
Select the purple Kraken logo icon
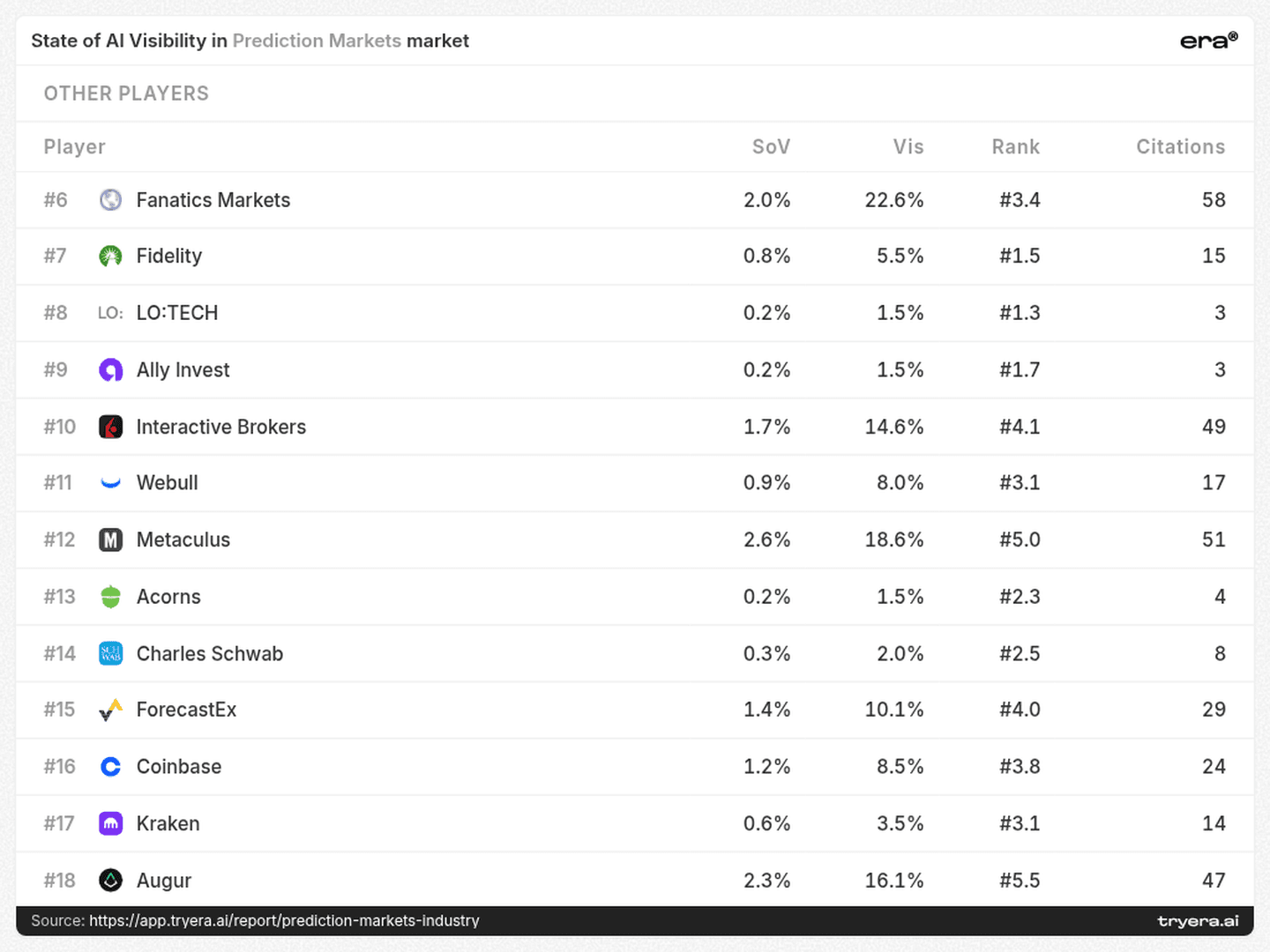110,823
